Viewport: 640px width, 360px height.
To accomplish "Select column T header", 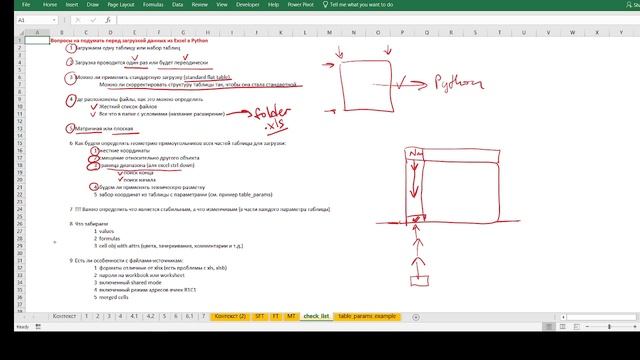I will tap(499, 33).
